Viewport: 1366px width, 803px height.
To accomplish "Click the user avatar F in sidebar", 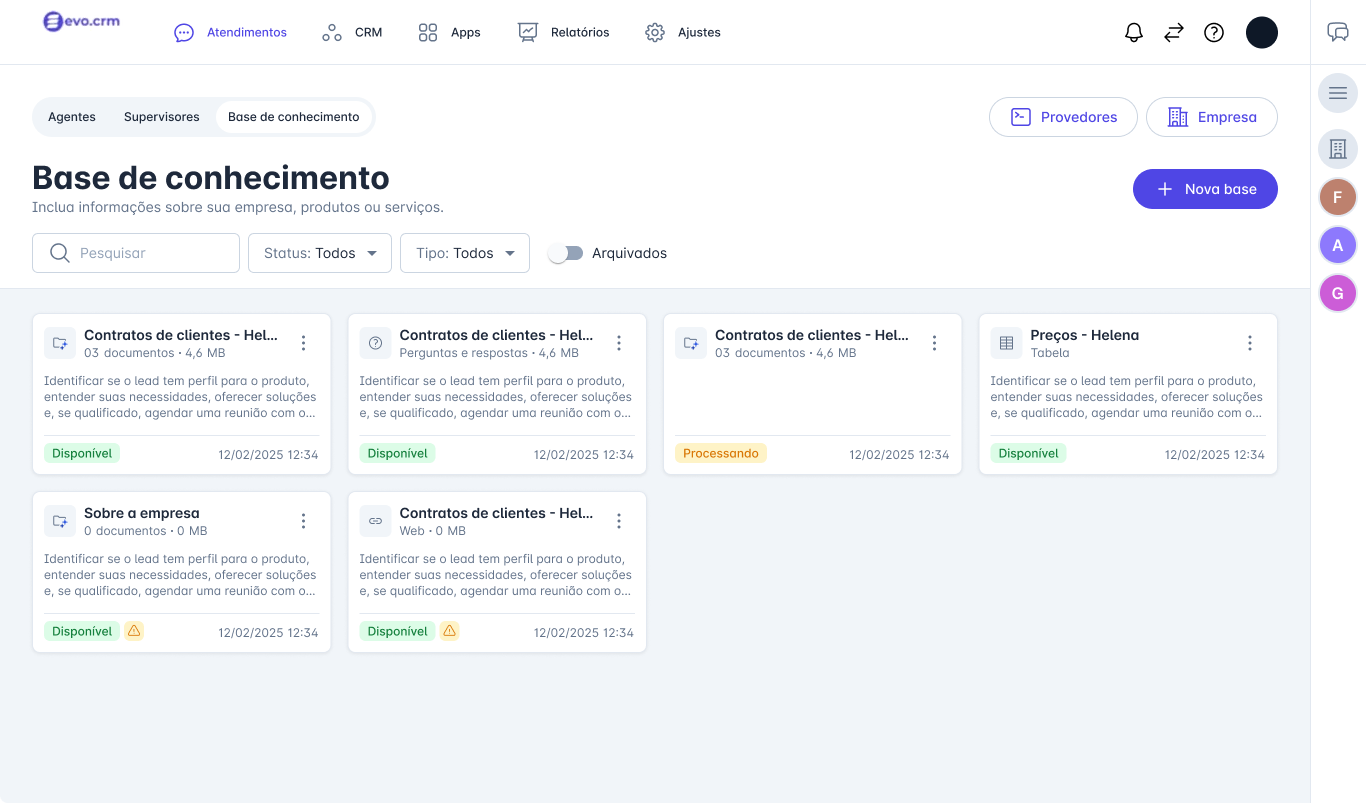I will [1338, 197].
